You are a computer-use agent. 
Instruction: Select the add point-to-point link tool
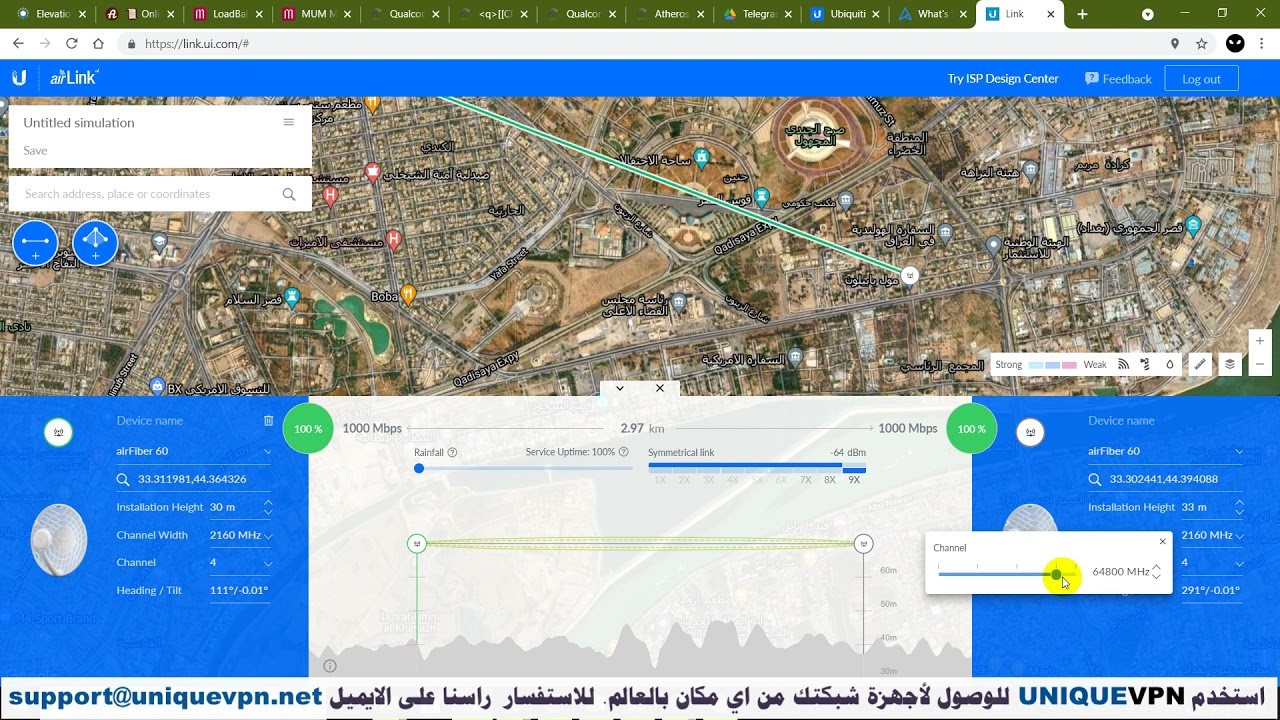pyautogui.click(x=35, y=243)
